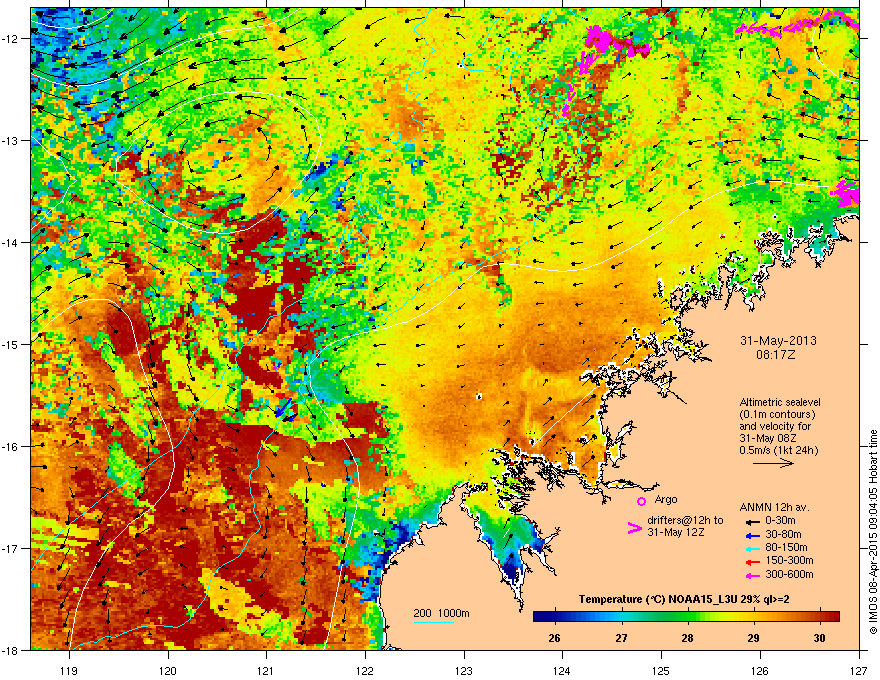Click the color bar tick label 27

point(621,638)
